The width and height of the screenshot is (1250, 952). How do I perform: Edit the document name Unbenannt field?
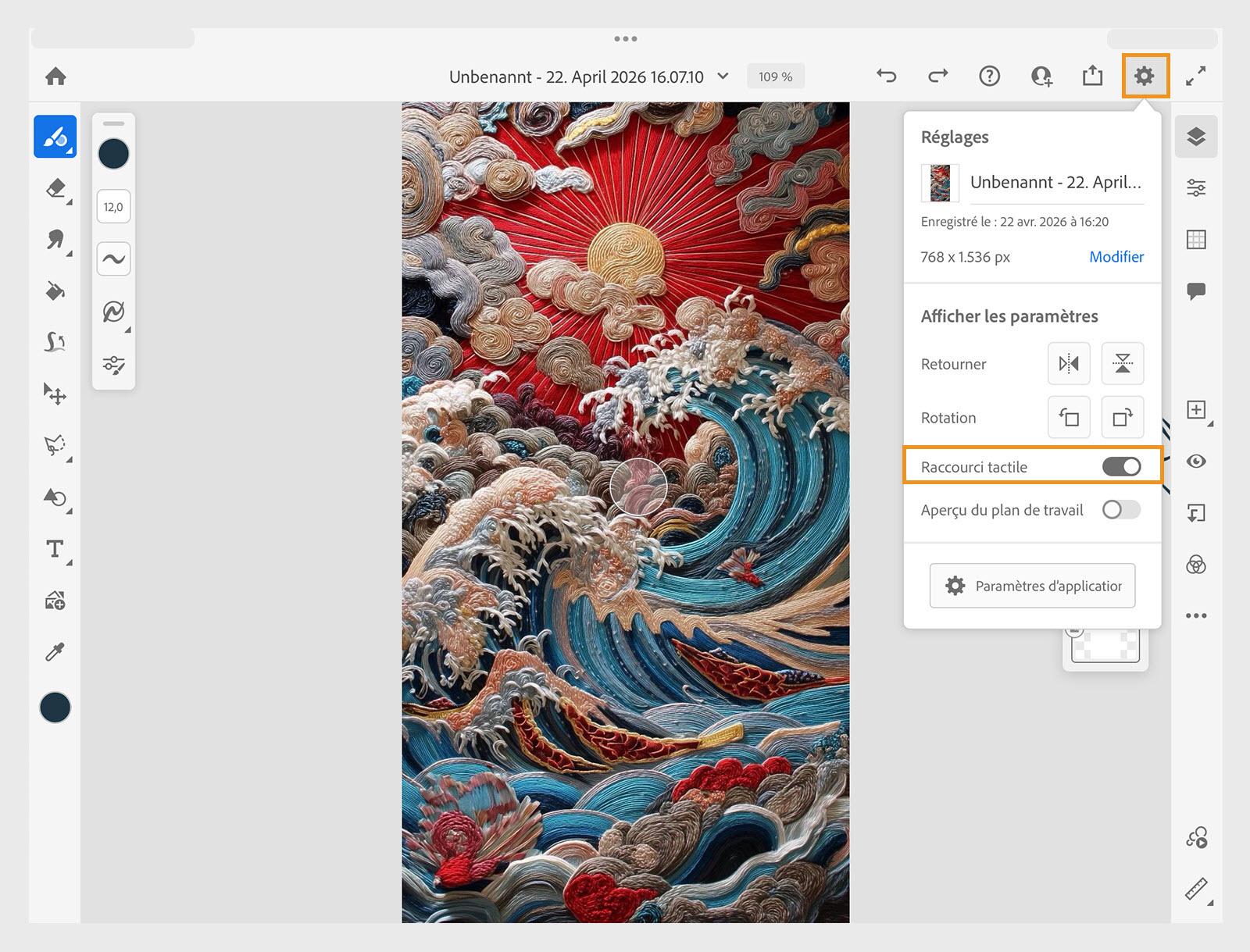(x=1056, y=183)
